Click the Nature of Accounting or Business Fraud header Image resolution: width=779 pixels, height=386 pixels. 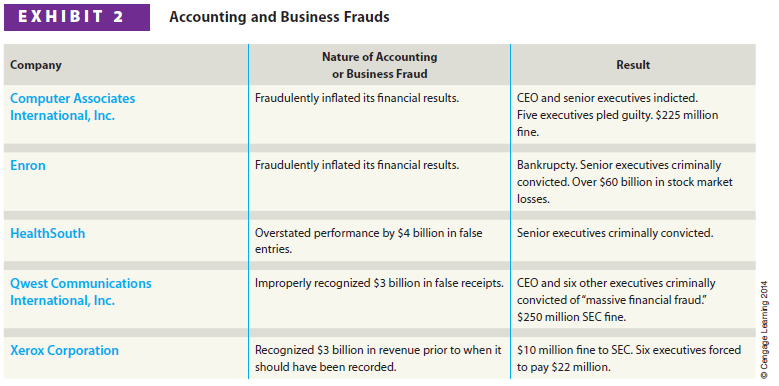click(x=380, y=65)
